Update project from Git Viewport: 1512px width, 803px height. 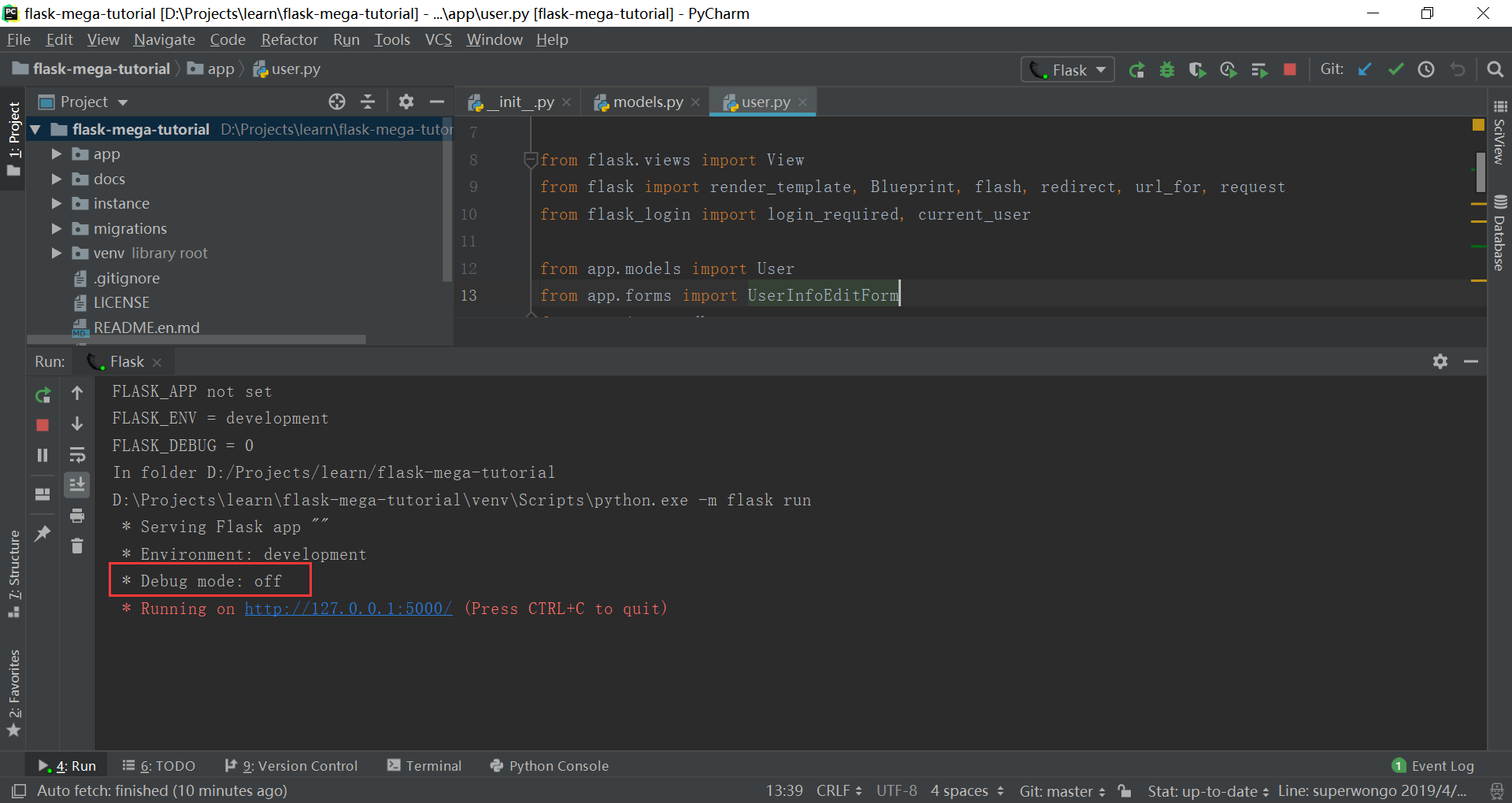pos(1364,69)
